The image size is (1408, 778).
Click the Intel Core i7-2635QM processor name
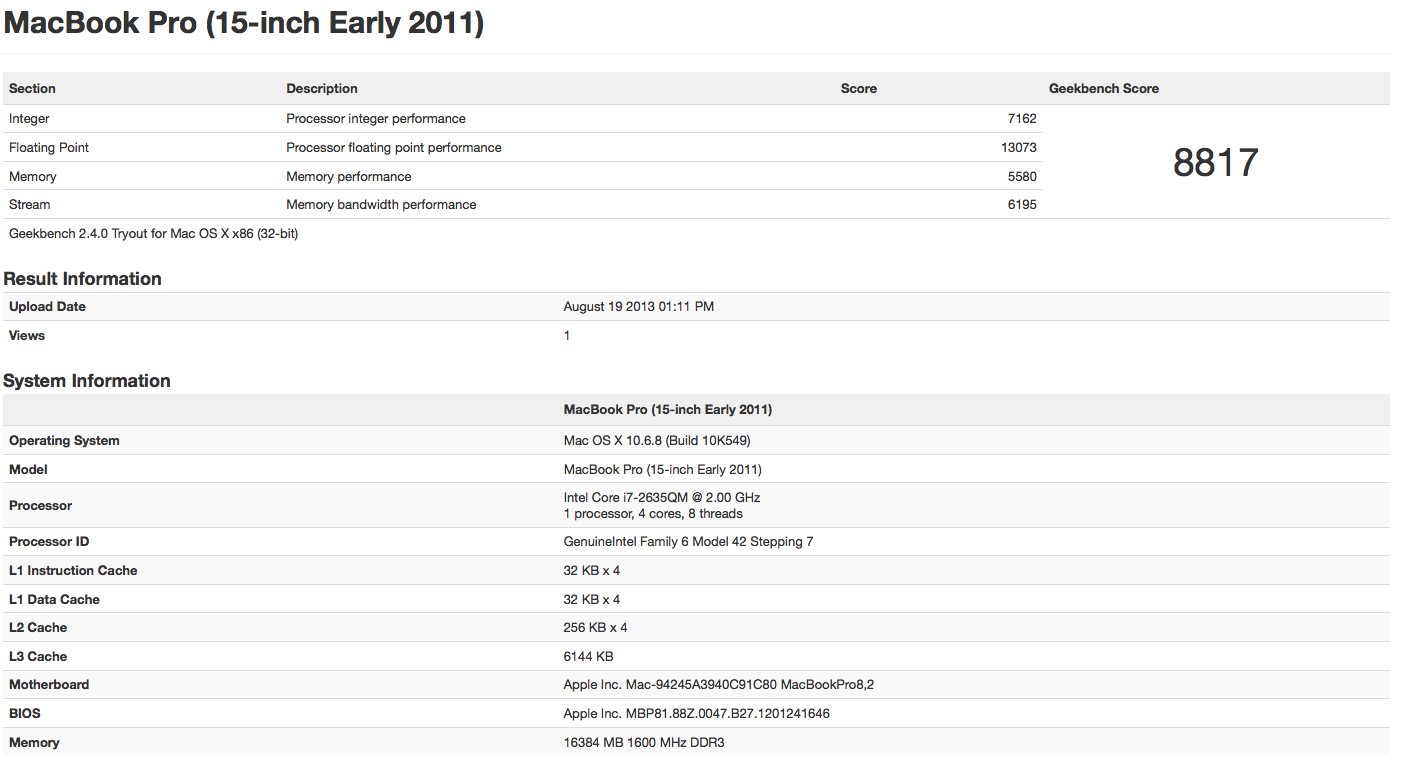pos(662,498)
